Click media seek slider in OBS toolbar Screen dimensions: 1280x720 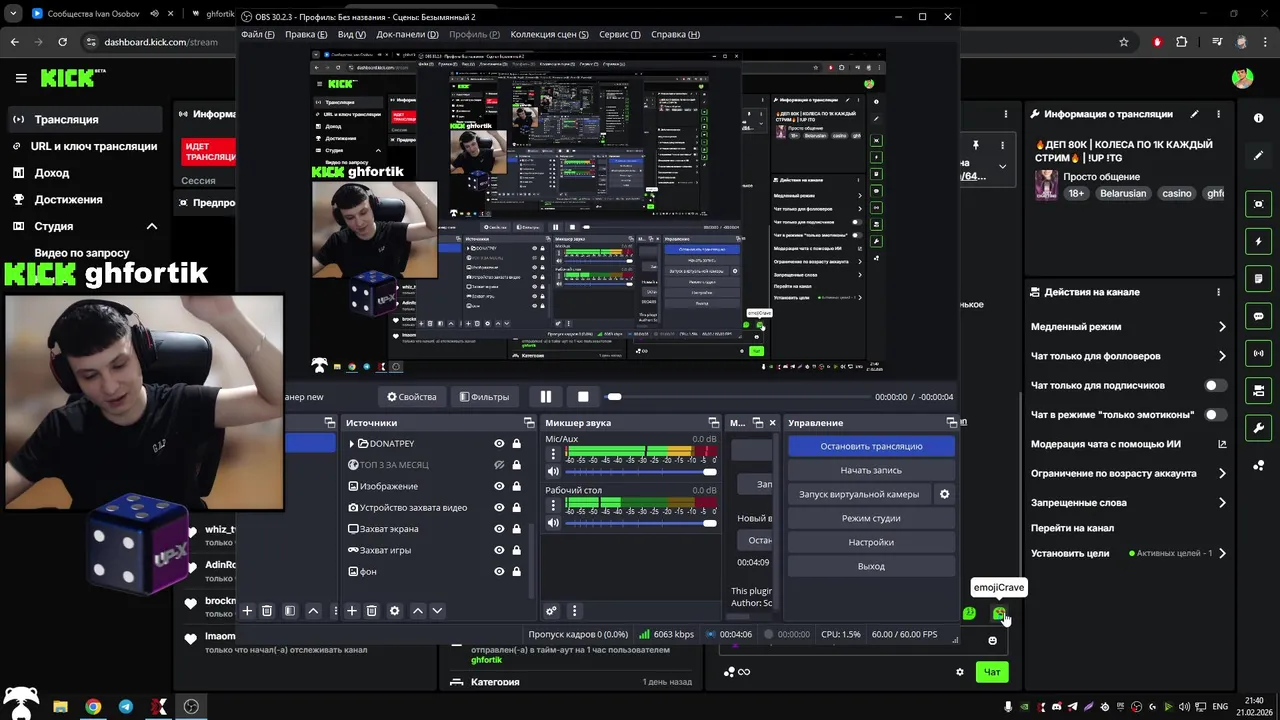[x=736, y=397]
